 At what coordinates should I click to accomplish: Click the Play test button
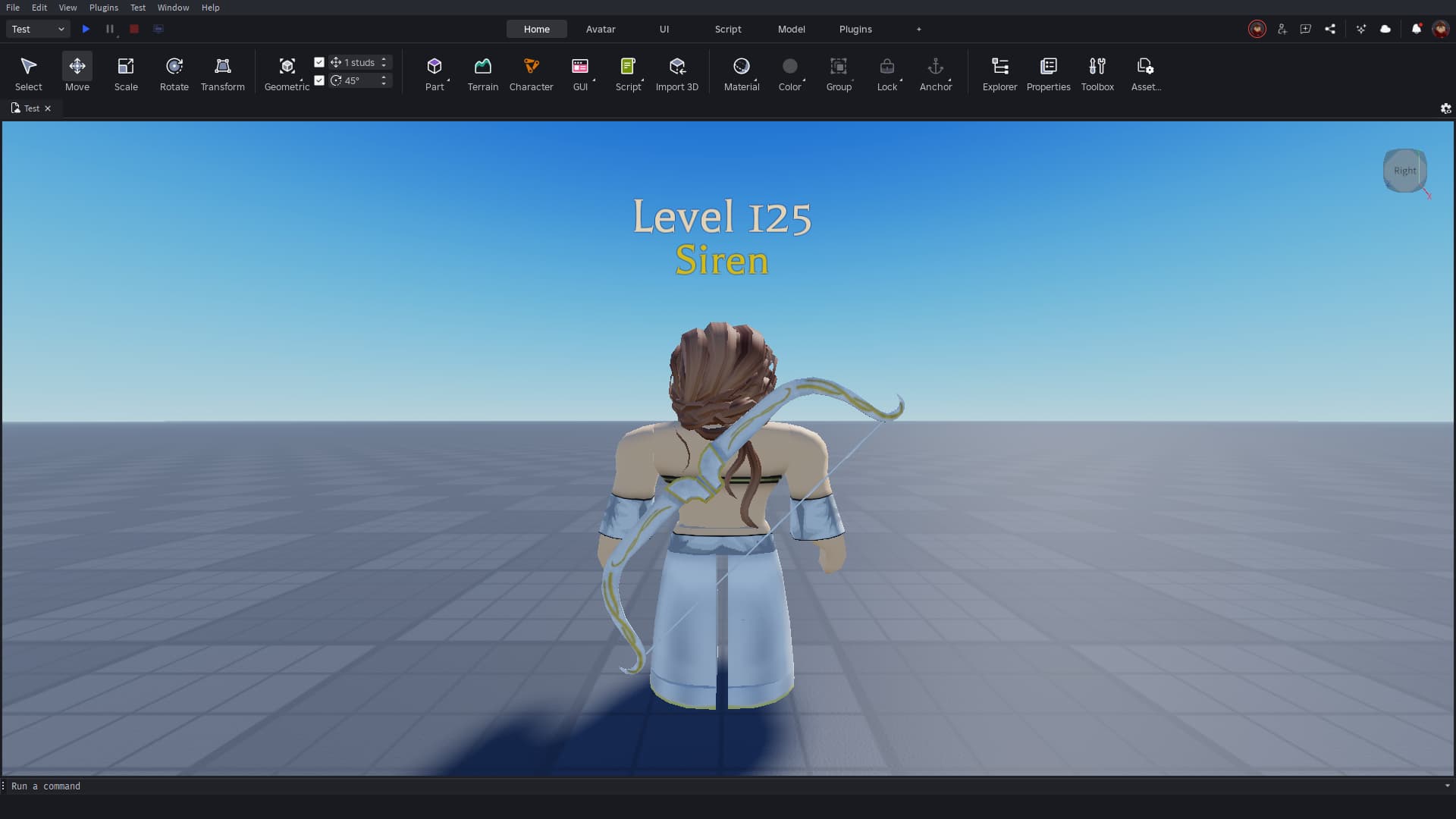click(86, 29)
